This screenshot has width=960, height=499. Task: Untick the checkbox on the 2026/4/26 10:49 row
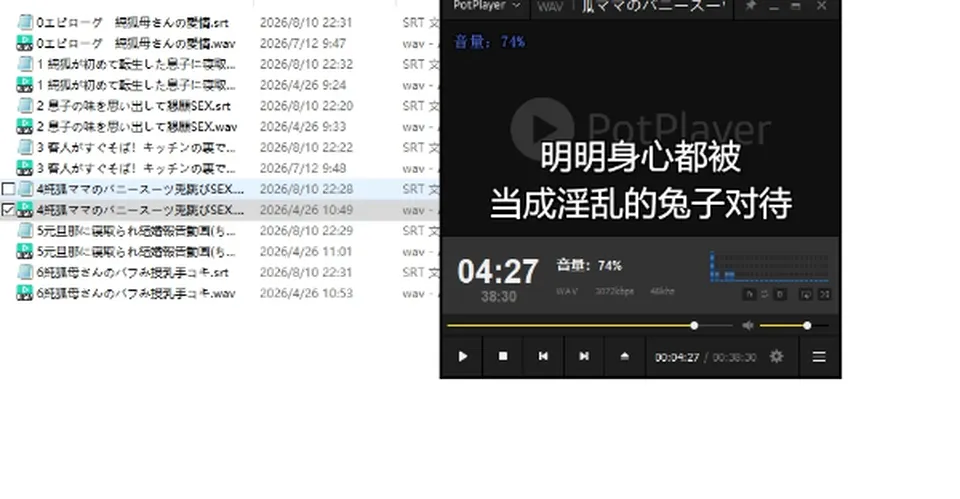[8, 210]
